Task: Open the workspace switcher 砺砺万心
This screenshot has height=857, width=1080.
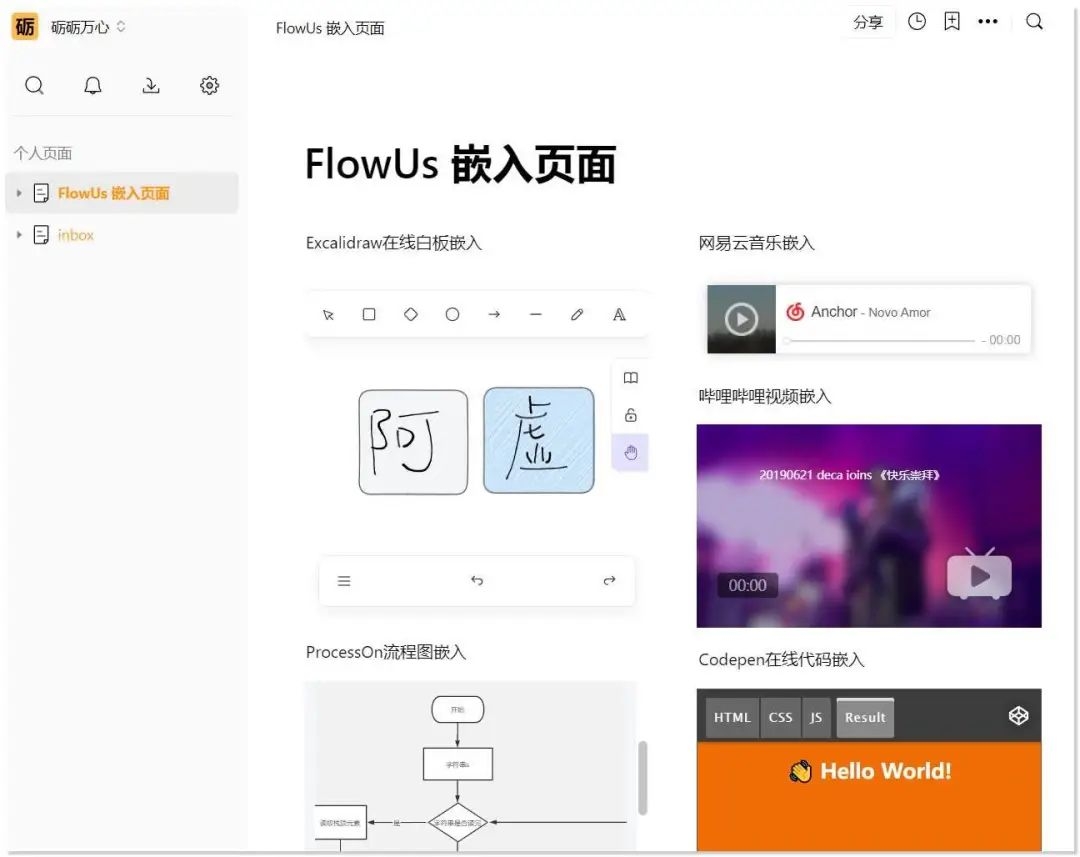Action: (x=87, y=28)
